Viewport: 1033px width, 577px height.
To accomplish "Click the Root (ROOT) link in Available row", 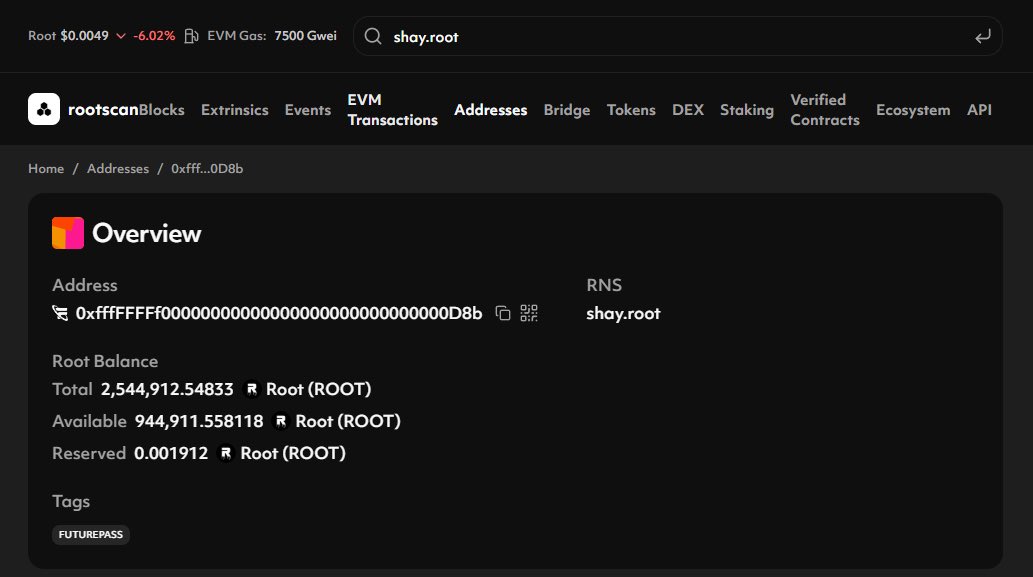I will (x=348, y=421).
